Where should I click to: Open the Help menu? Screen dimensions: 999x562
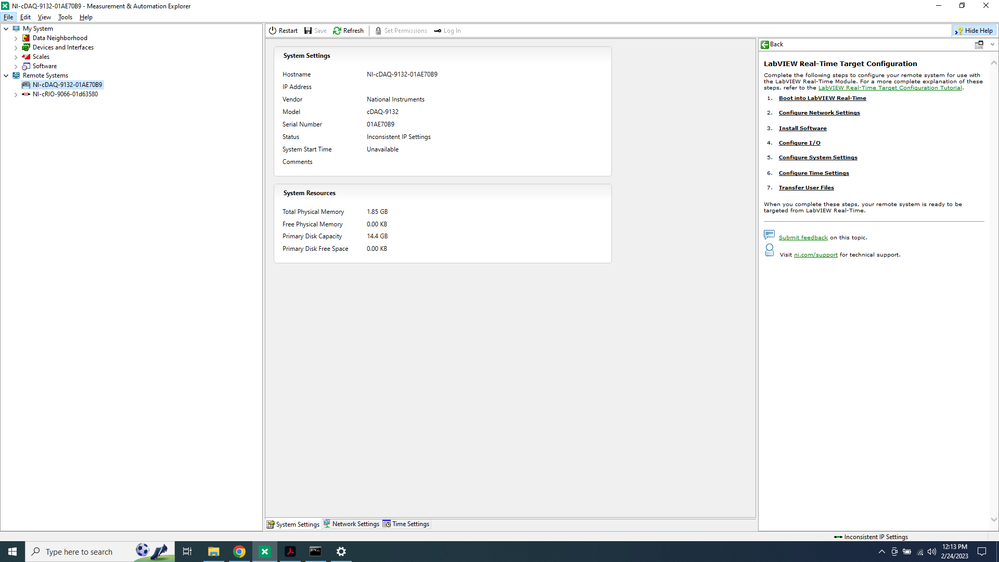[86, 17]
